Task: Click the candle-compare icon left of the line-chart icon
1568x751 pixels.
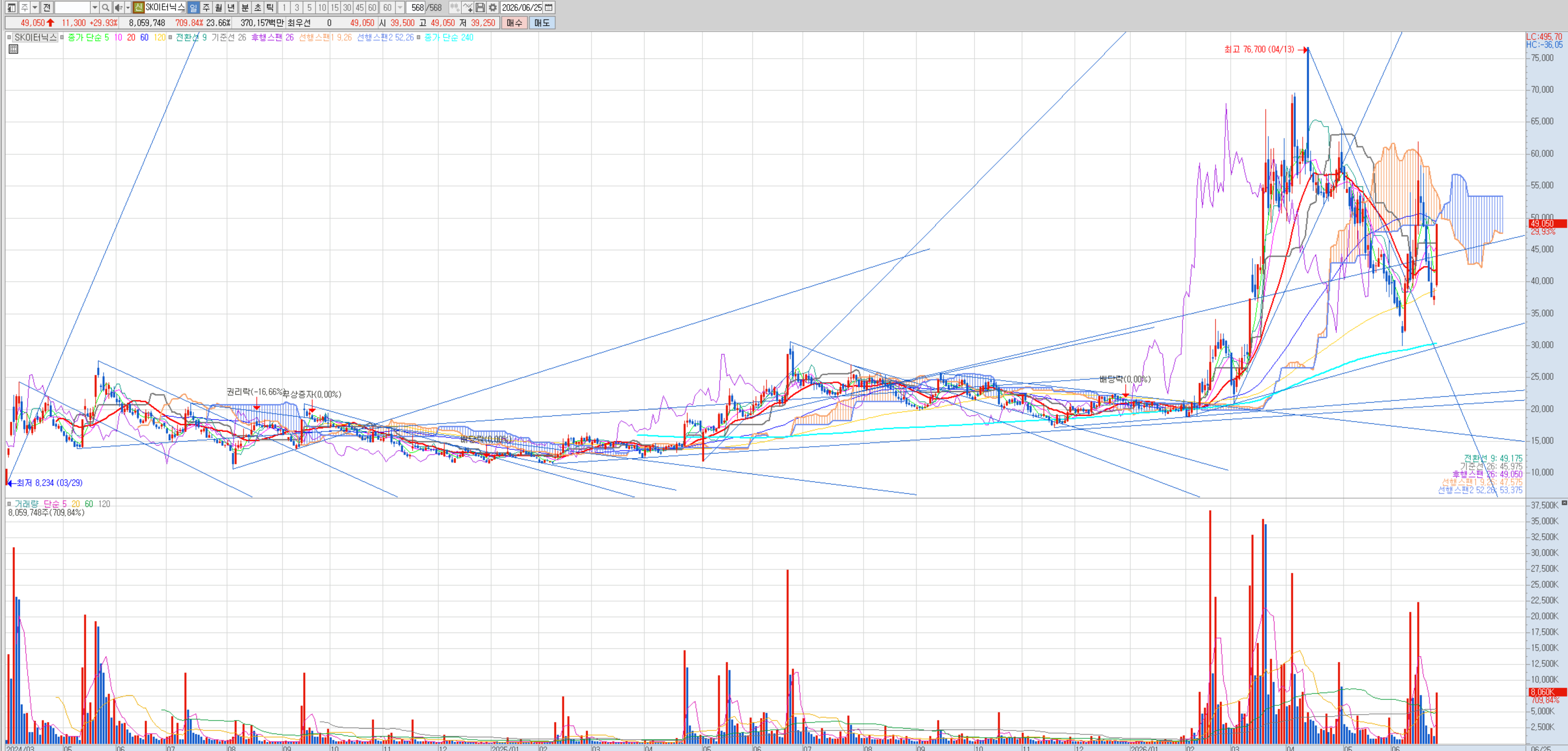Action: pyautogui.click(x=455, y=7)
